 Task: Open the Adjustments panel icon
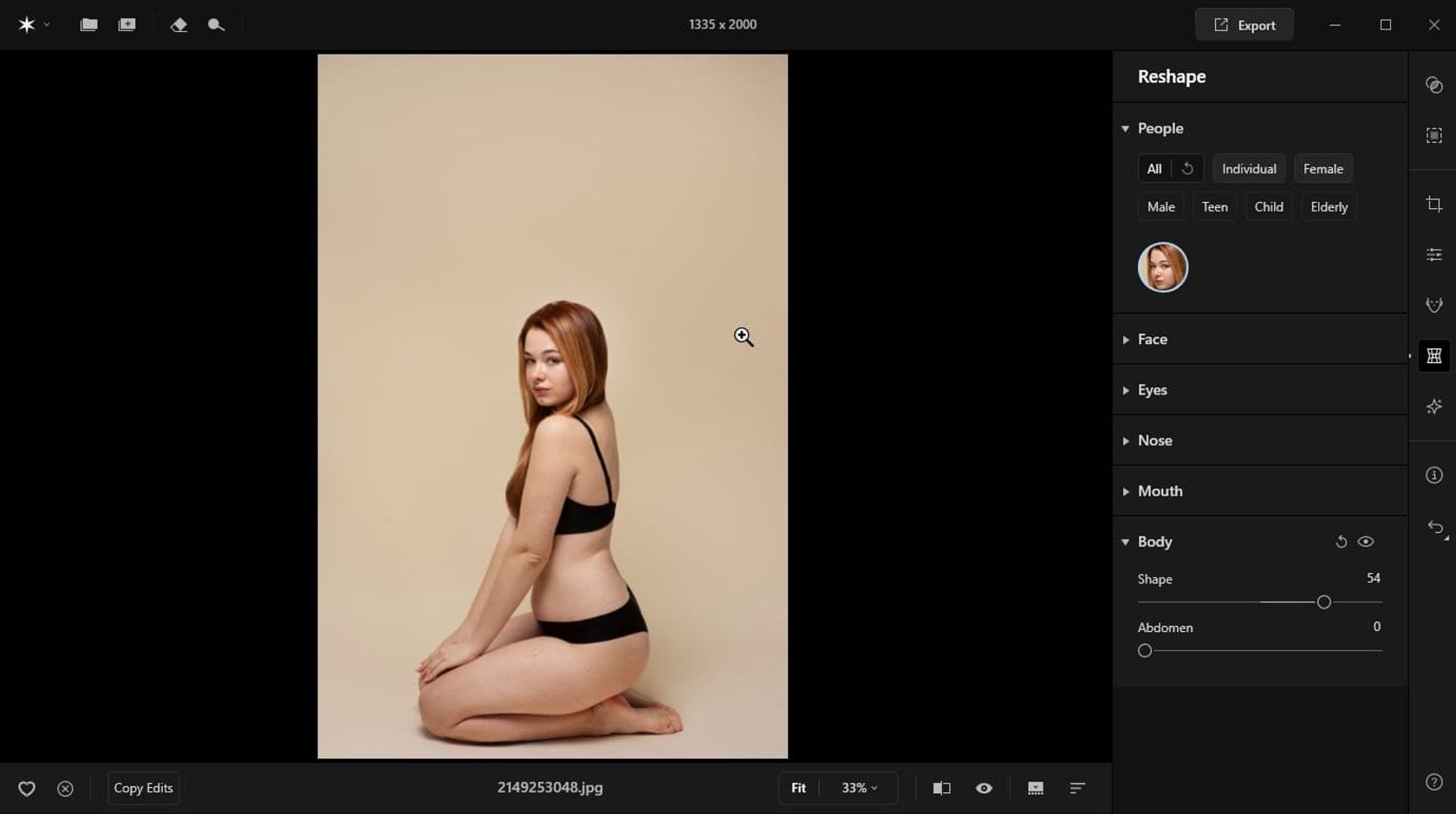[1434, 254]
